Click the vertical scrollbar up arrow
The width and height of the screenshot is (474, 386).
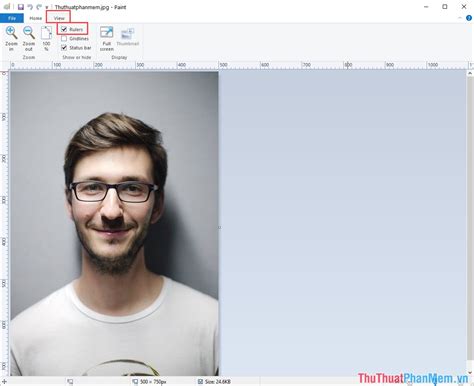tap(470, 74)
